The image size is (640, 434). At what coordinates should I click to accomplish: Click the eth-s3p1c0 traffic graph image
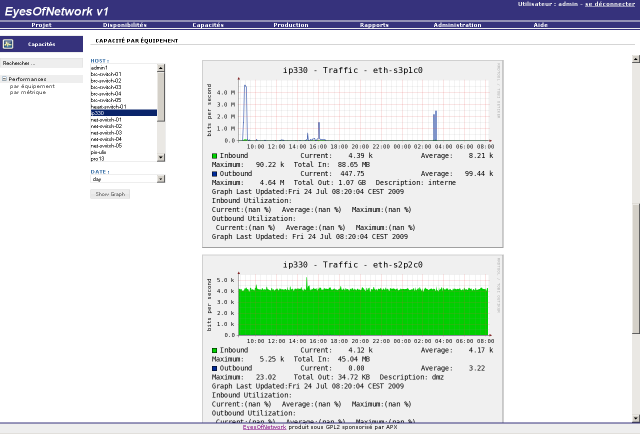pos(353,154)
